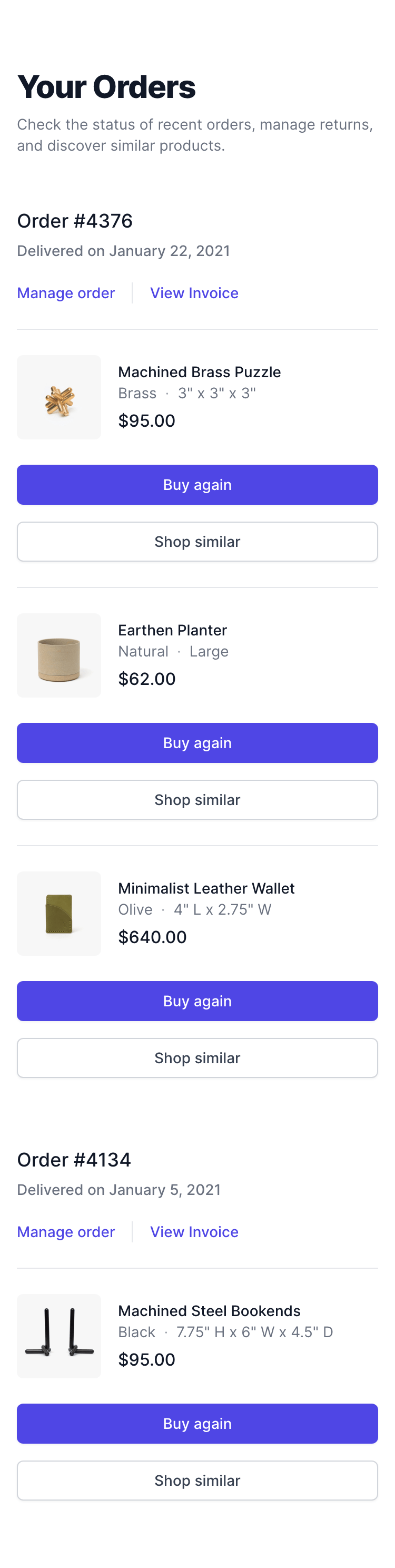The width and height of the screenshot is (395, 1568).
Task: Open the Earthen Planter product image
Action: [x=59, y=655]
